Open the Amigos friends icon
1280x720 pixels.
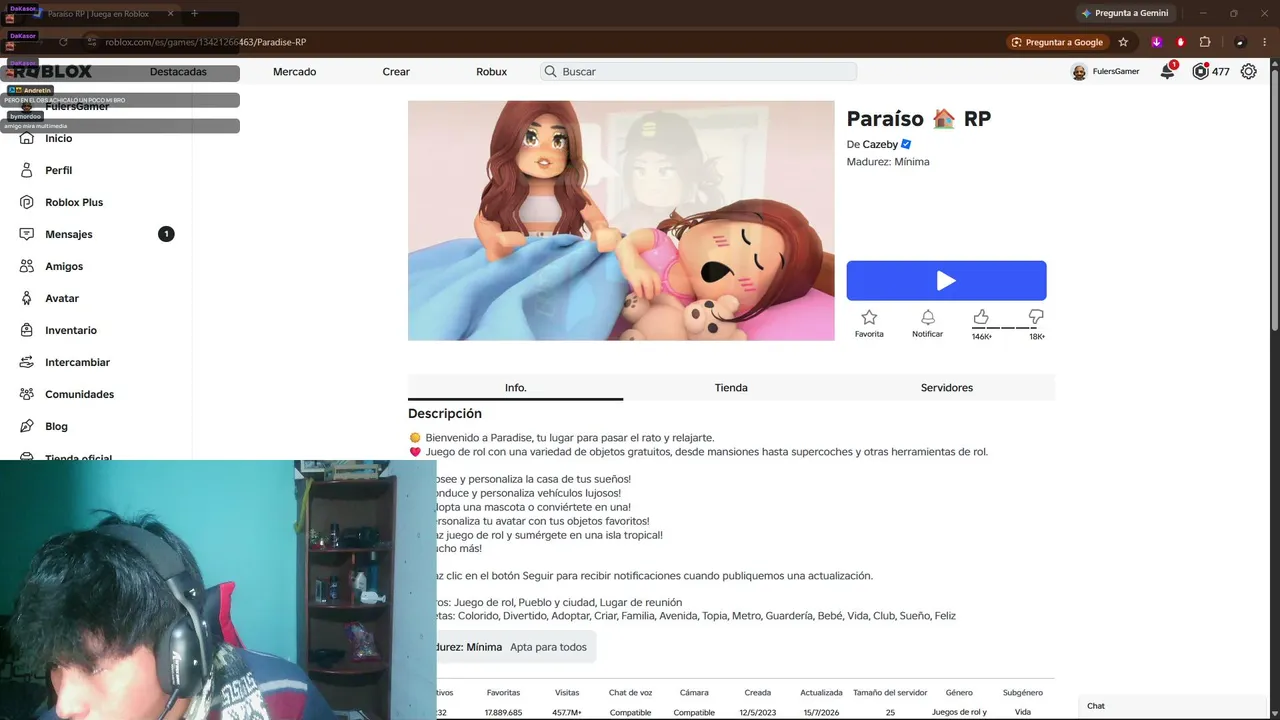[x=27, y=266]
